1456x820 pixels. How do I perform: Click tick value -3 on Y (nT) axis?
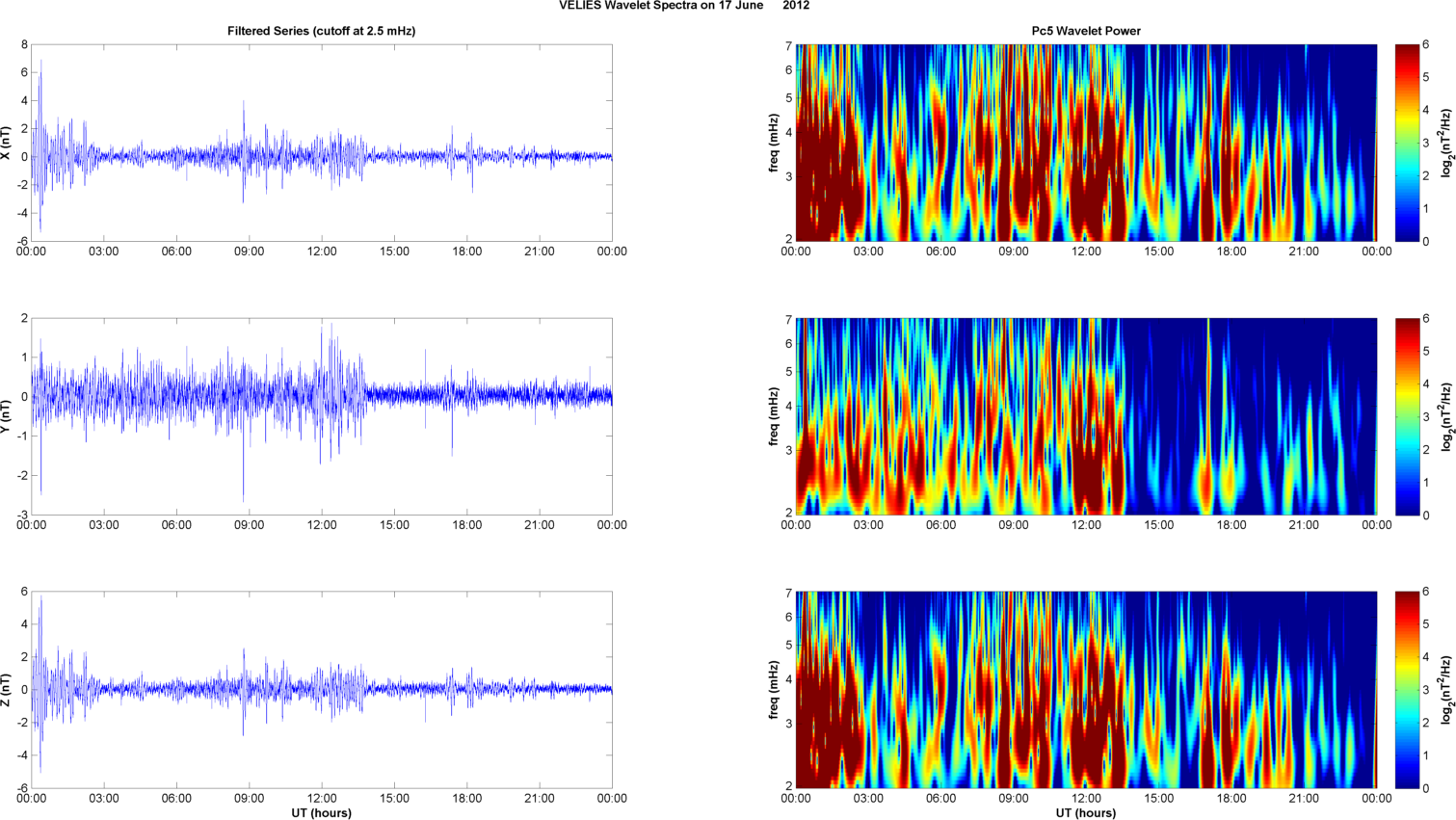point(22,515)
